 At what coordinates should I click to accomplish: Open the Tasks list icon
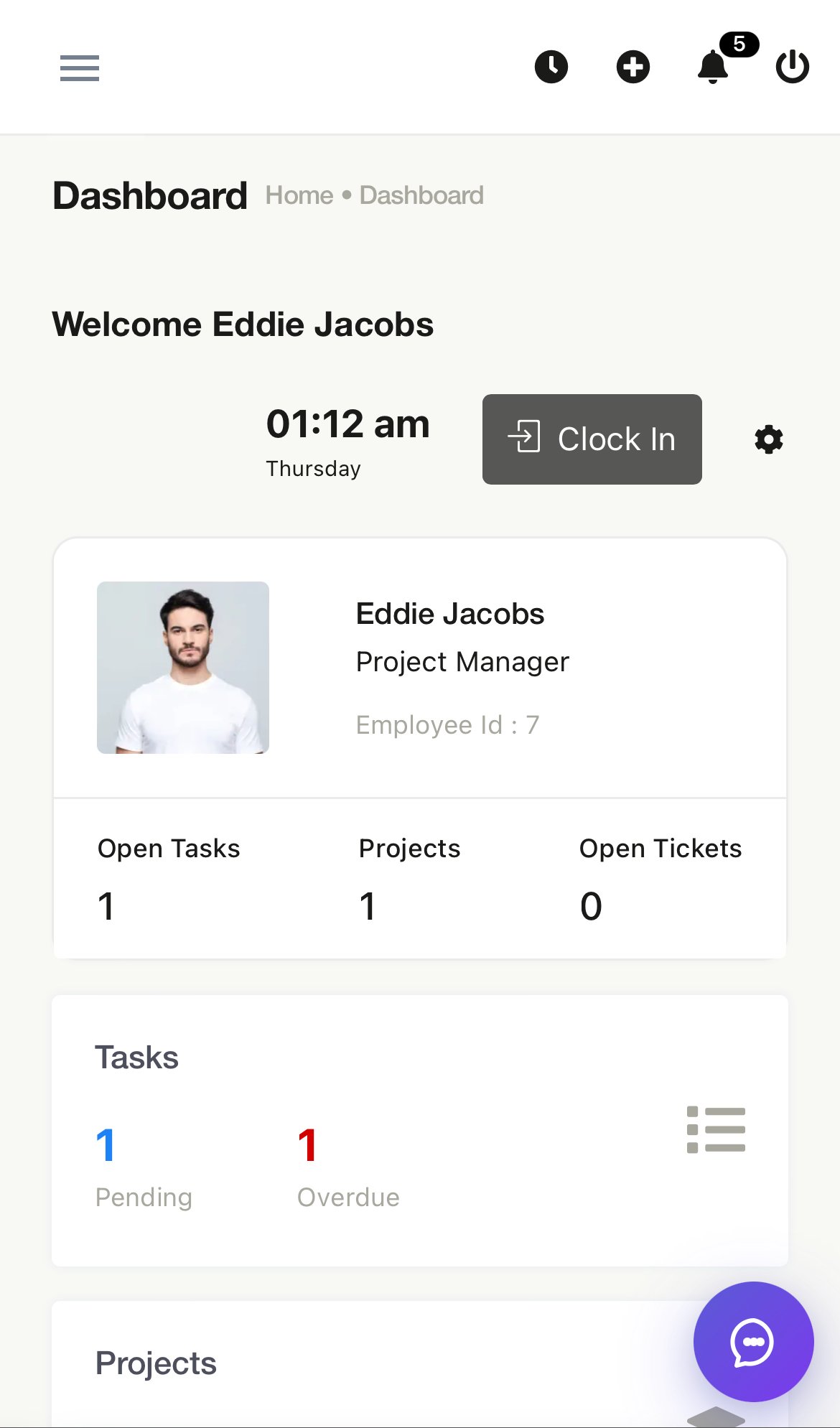(716, 1129)
